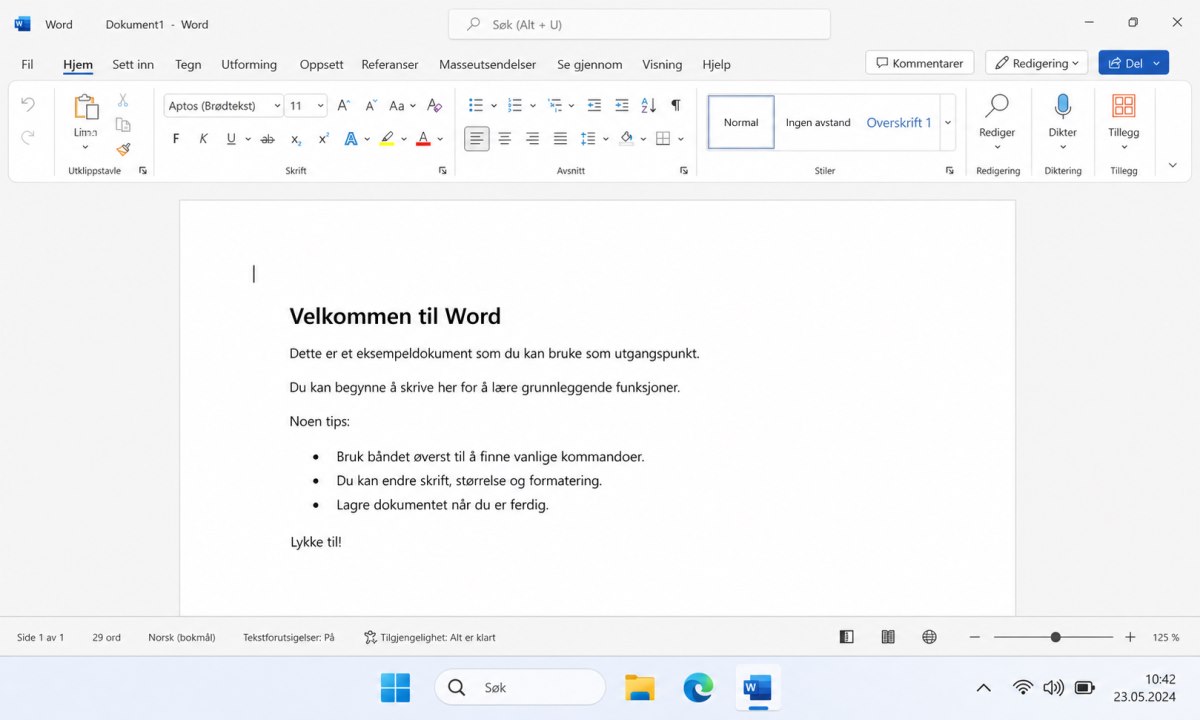Collapse the ribbon with the chevron
The image size is (1200, 720).
1173,165
